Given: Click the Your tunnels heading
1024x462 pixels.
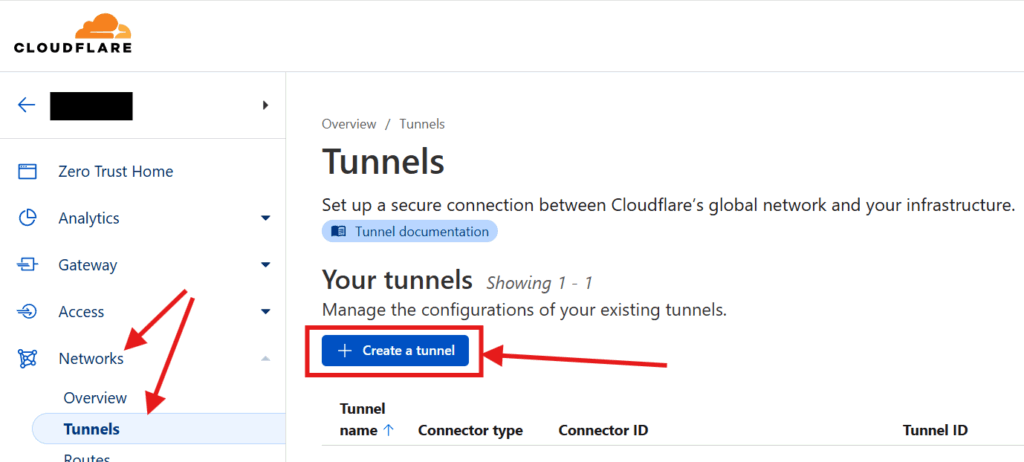Looking at the screenshot, I should [x=397, y=280].
